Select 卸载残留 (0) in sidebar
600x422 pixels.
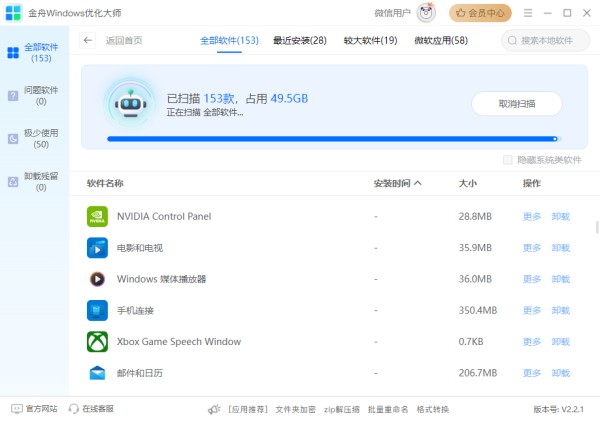click(x=34, y=182)
